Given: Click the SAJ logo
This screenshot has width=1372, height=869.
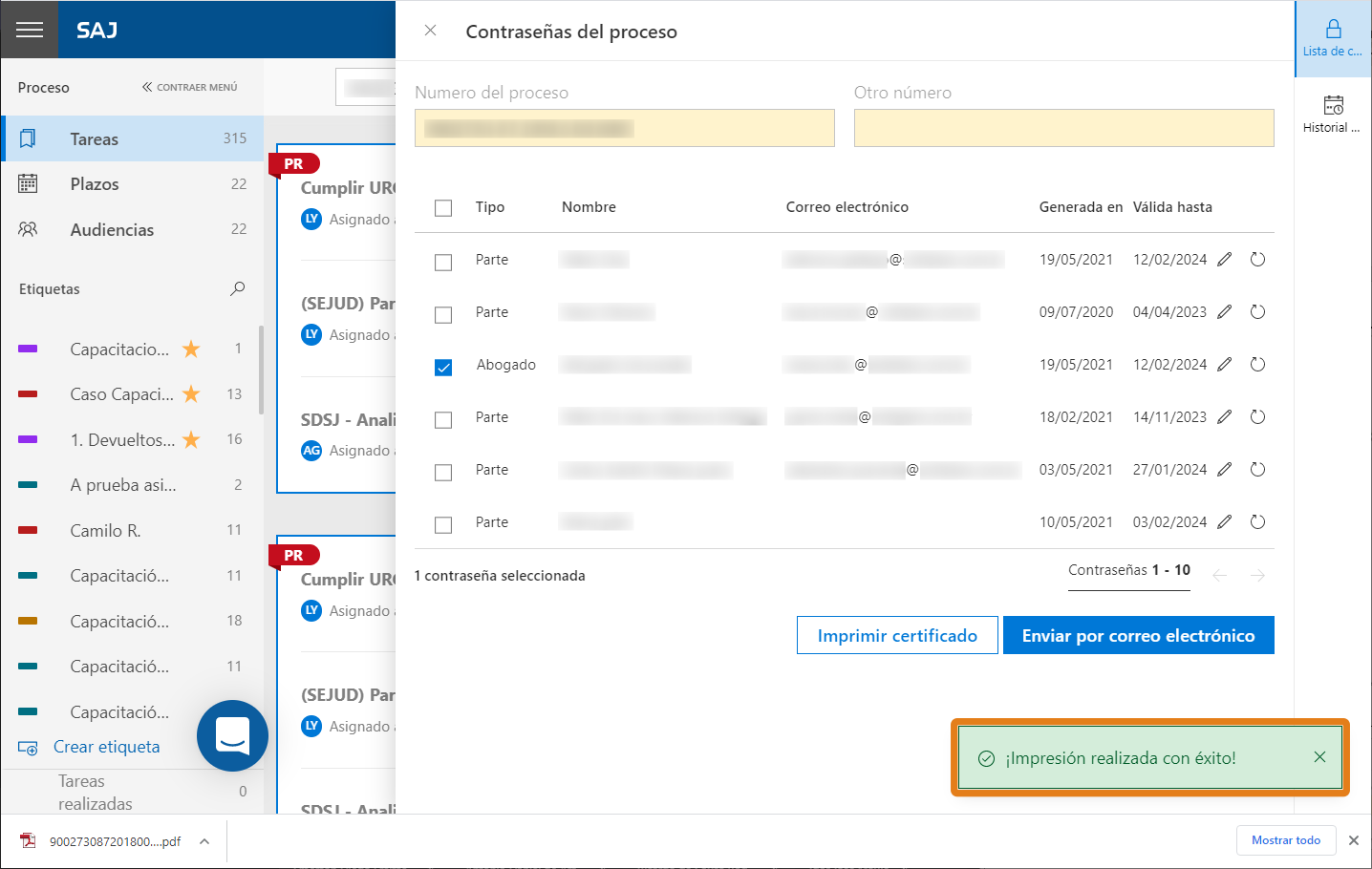Looking at the screenshot, I should pos(97,31).
